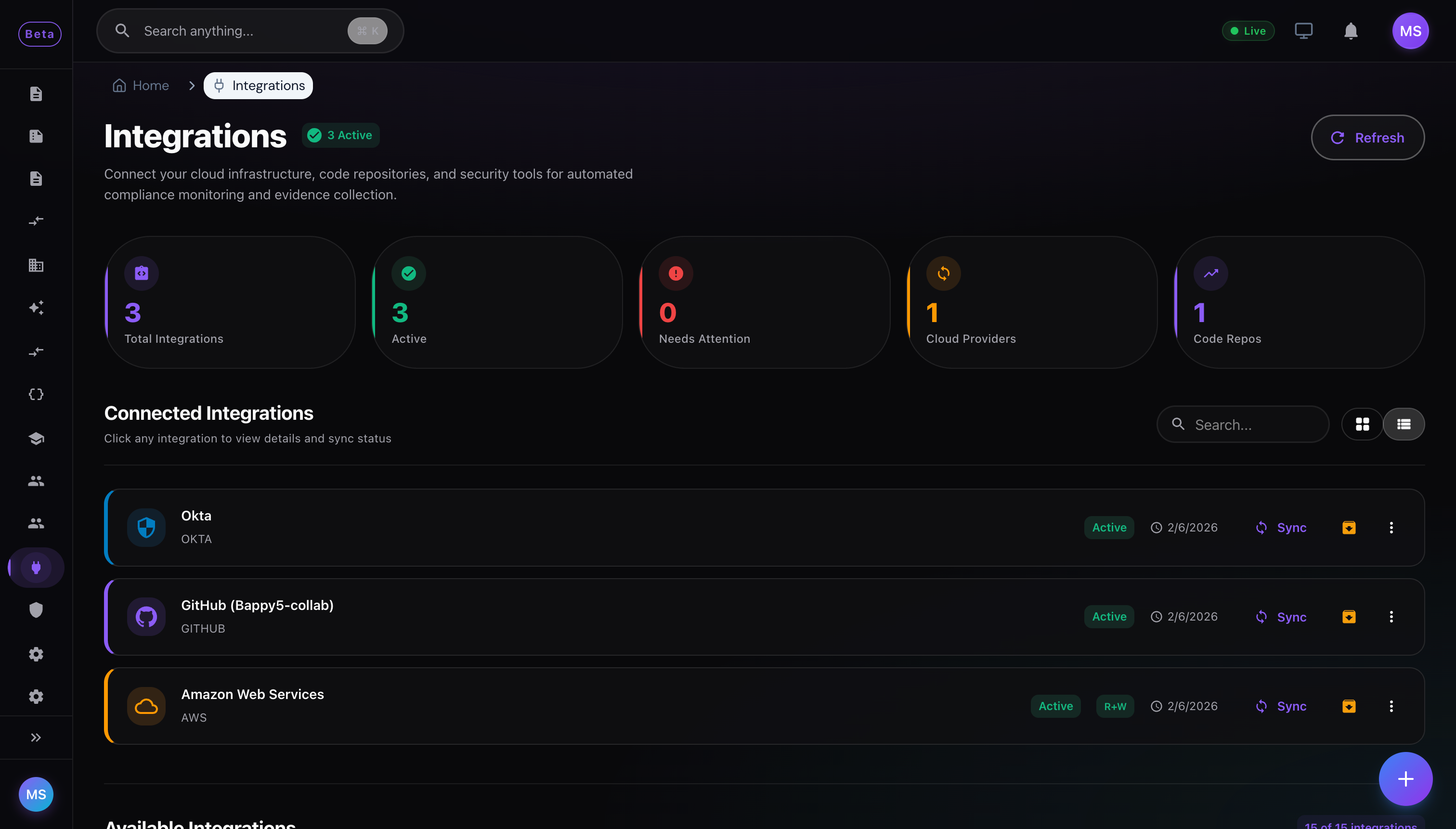
Task: Toggle the Live status indicator
Action: click(1248, 31)
